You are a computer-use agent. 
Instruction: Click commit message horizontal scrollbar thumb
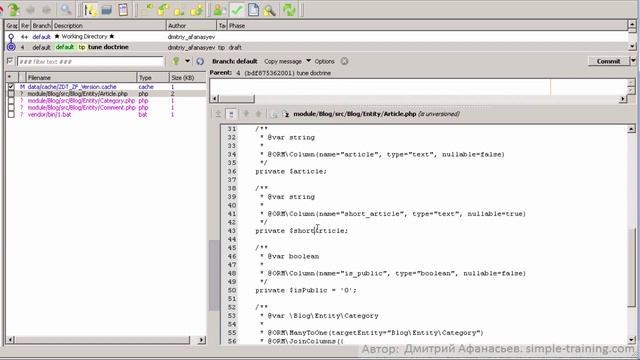tap(236, 98)
